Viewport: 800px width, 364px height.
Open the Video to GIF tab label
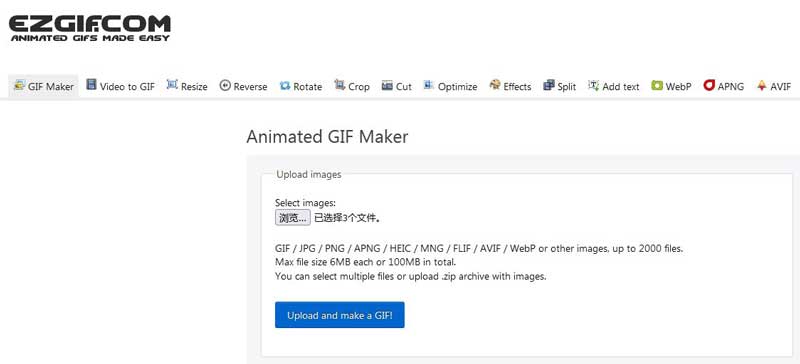point(127,87)
